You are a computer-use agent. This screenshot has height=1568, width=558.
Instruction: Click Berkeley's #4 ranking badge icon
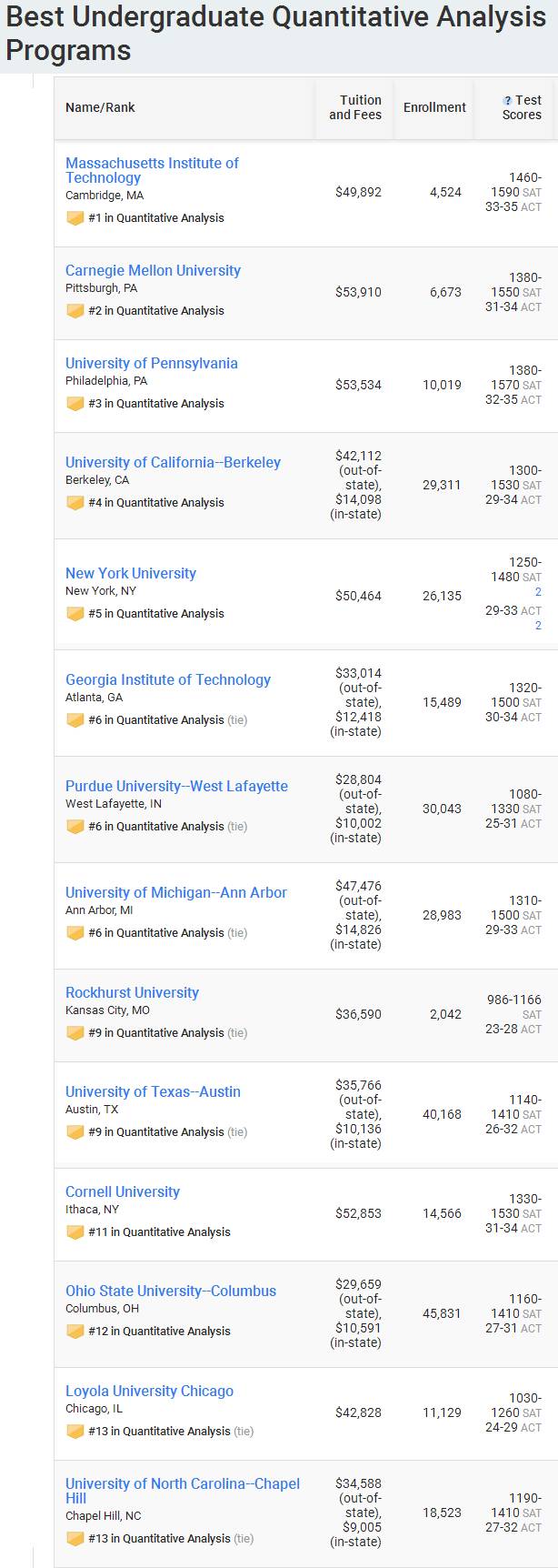(75, 503)
